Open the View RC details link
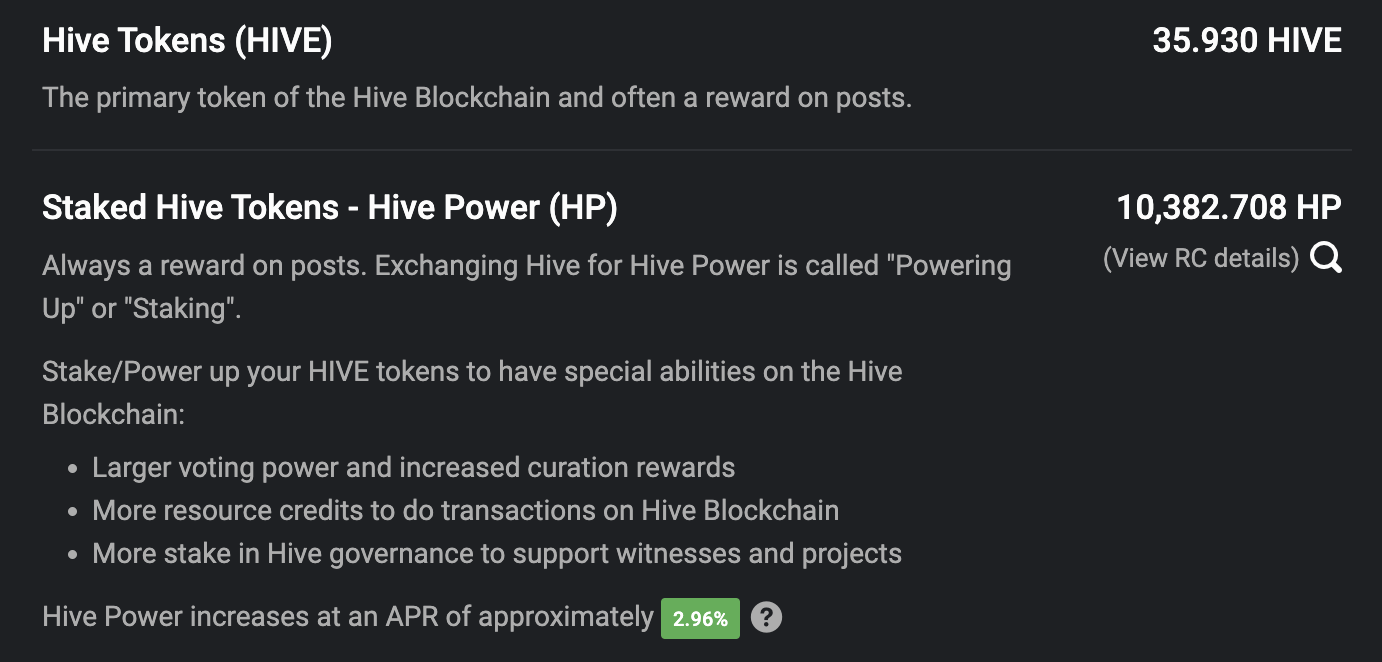This screenshot has width=1382, height=662. pyautogui.click(x=1201, y=258)
